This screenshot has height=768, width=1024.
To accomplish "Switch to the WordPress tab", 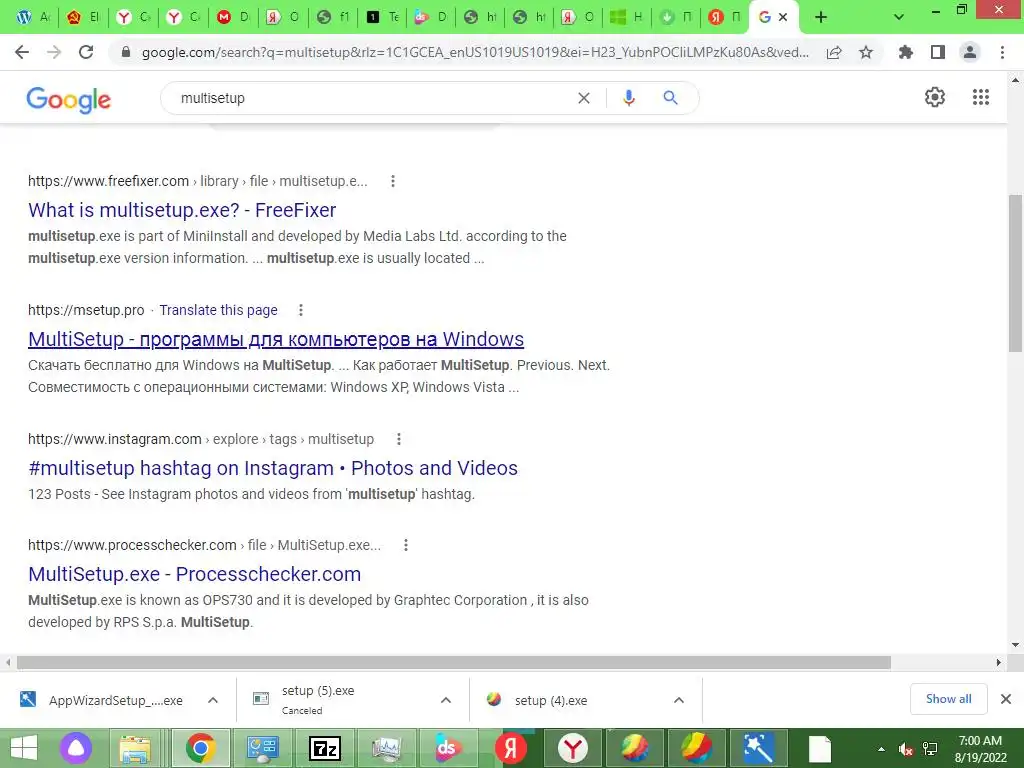I will [x=33, y=17].
